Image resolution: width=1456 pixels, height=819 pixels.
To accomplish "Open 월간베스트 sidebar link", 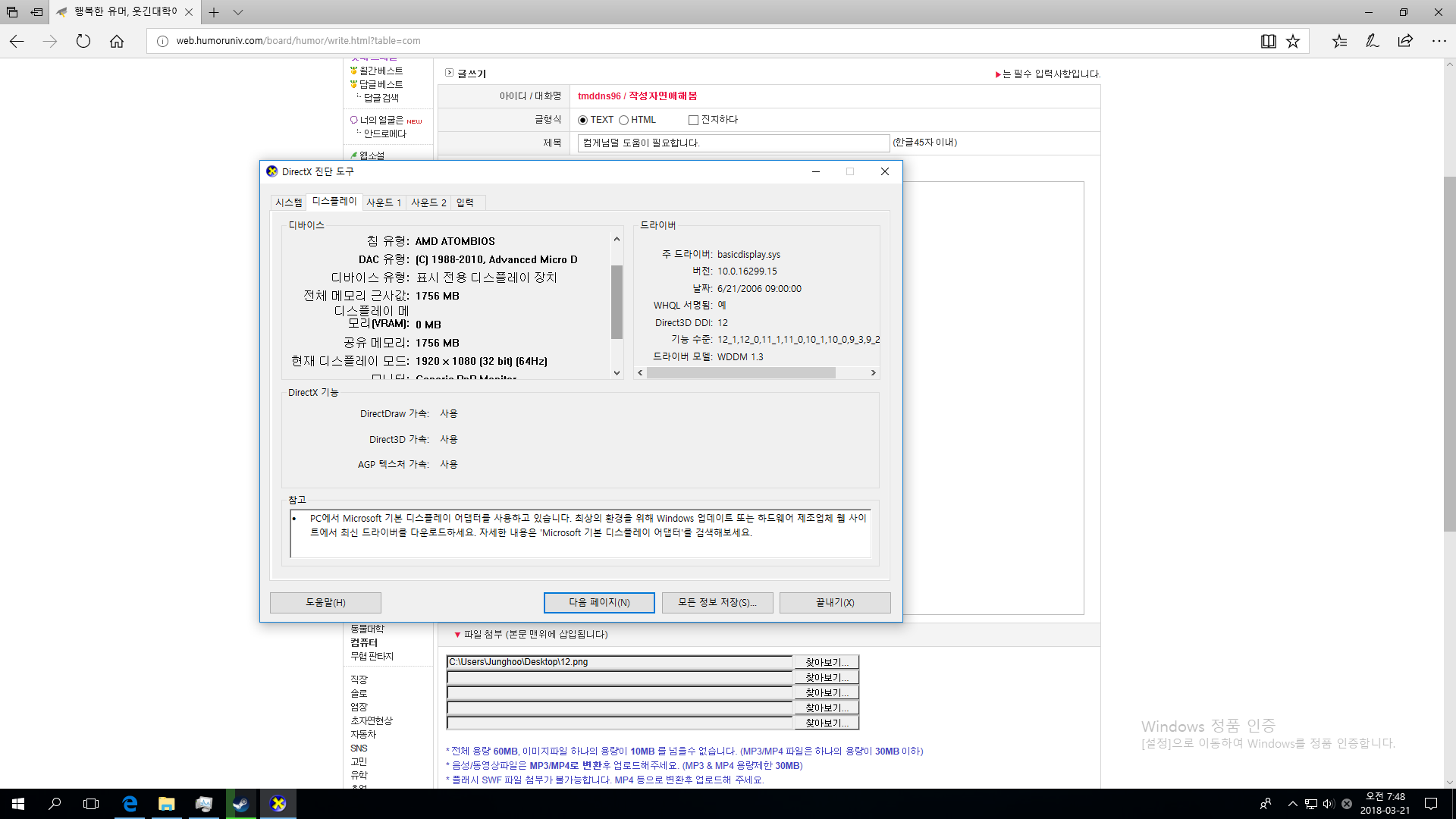I will pos(381,71).
